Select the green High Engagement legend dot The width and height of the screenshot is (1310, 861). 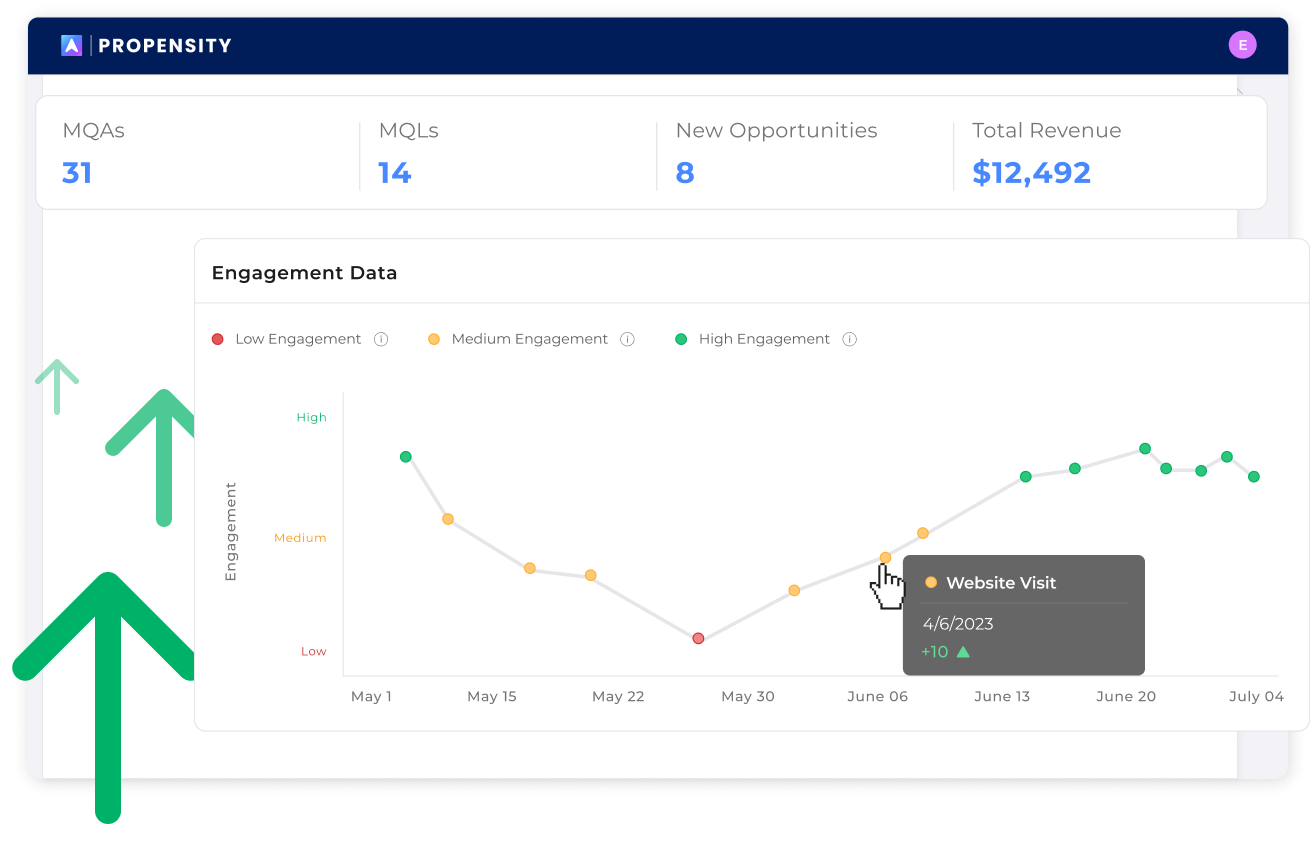click(681, 339)
